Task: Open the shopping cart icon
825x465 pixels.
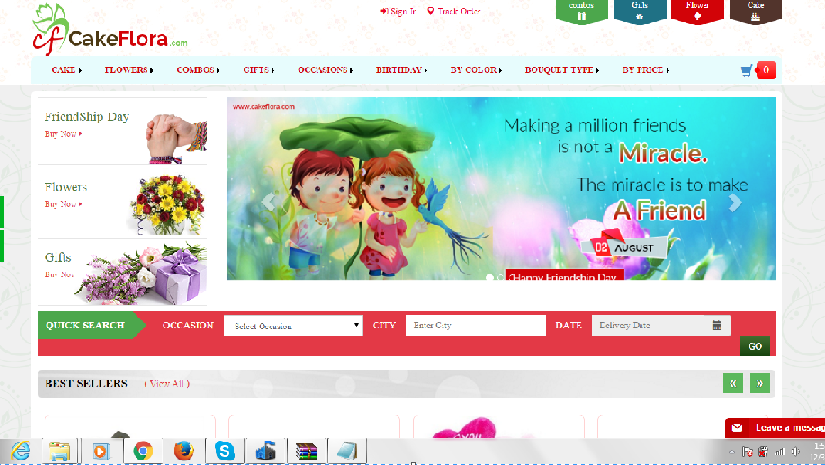Action: [x=746, y=70]
